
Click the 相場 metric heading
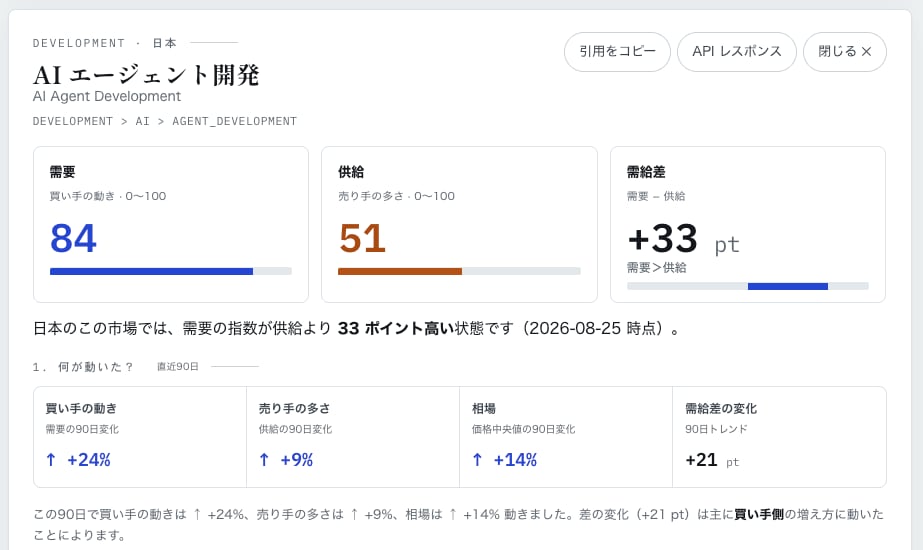(x=484, y=408)
